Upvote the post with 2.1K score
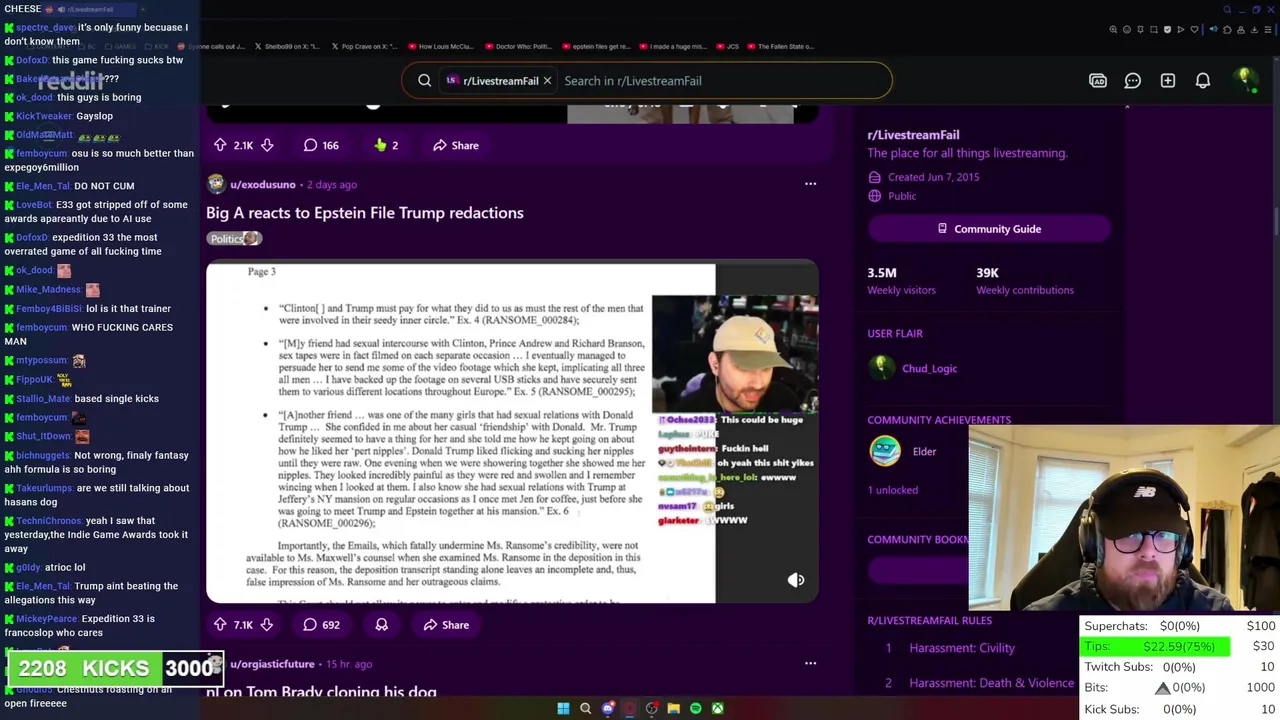The width and height of the screenshot is (1280, 720). [220, 145]
